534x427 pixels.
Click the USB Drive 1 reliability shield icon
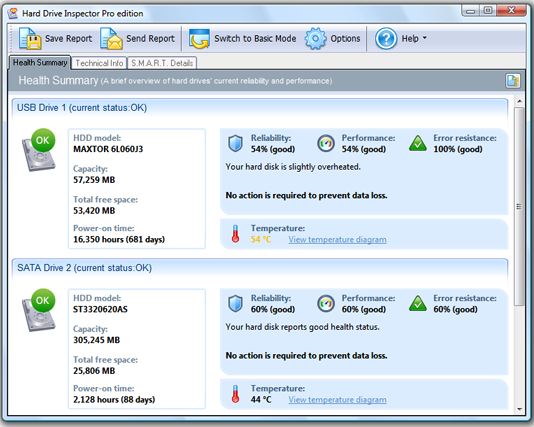(235, 143)
